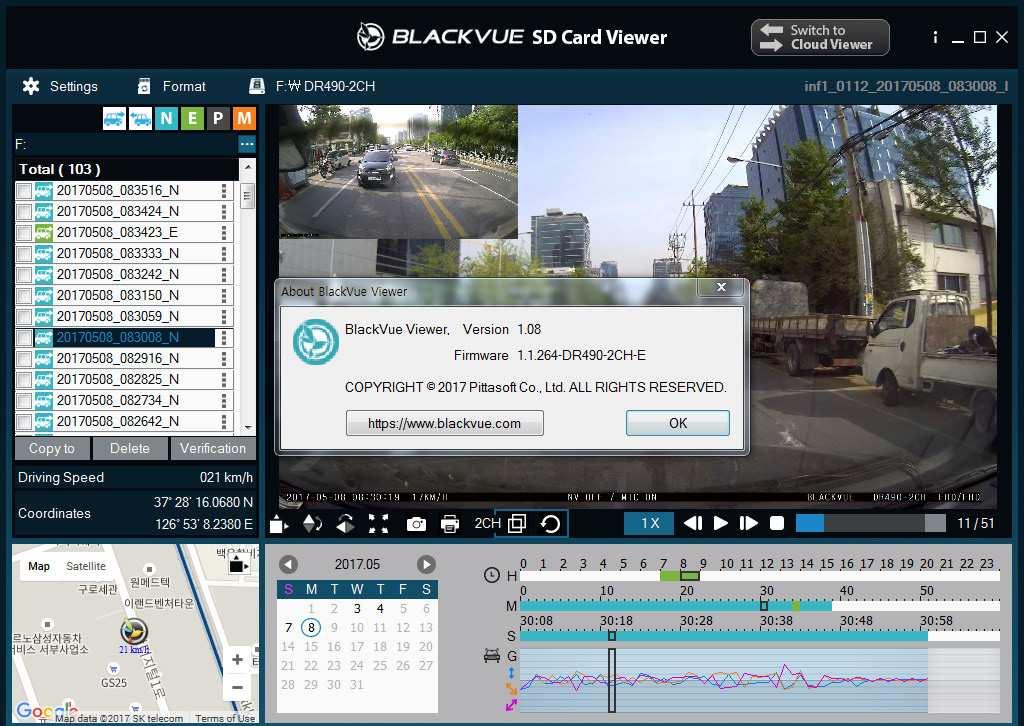Open options menu for 20170508_083059_N
The height and width of the screenshot is (726, 1024).
224,317
